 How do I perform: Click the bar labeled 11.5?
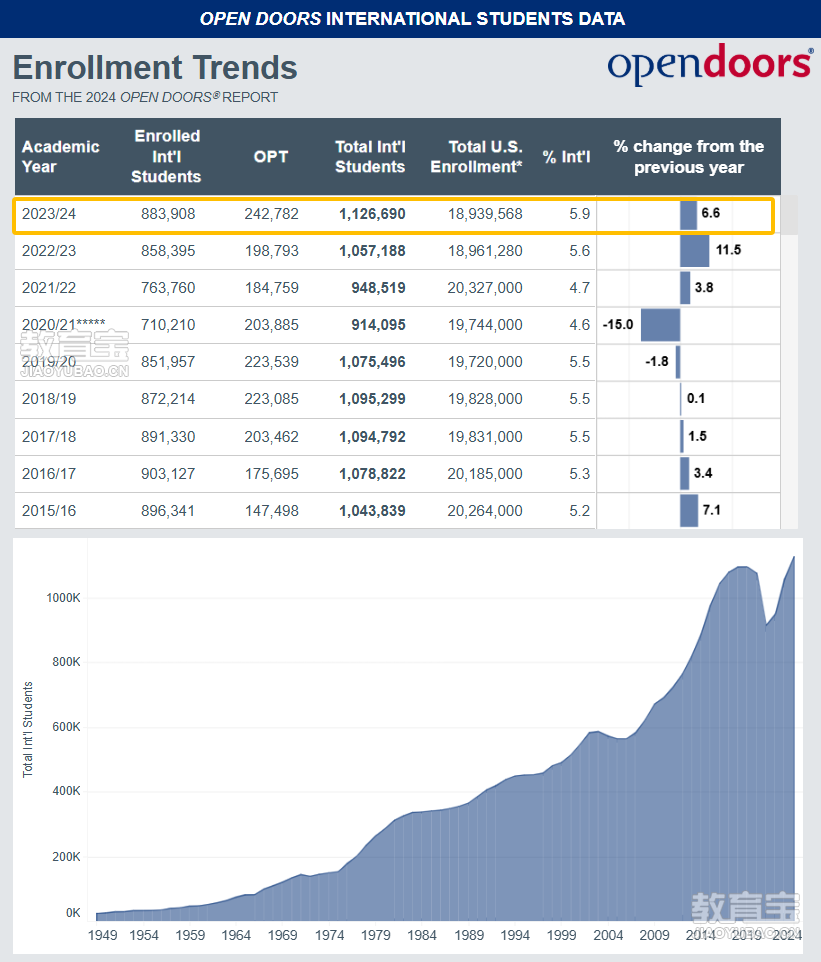[695, 252]
